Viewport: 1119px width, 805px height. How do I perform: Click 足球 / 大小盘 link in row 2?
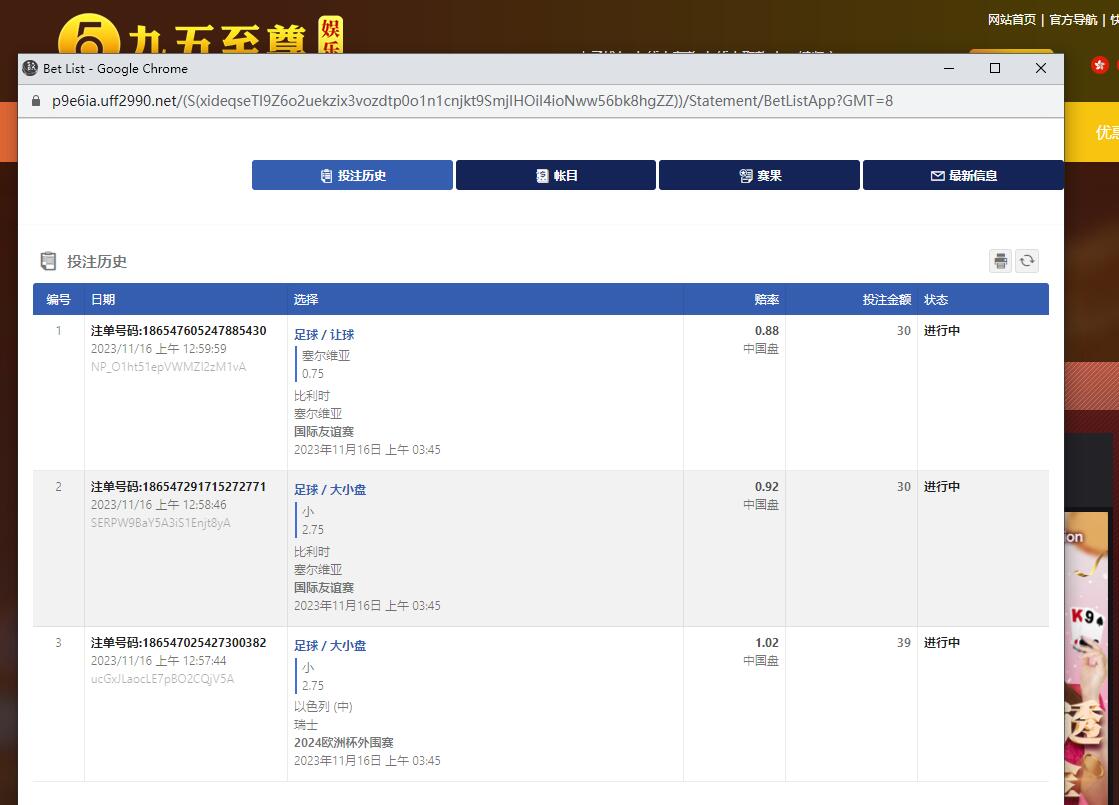(330, 490)
